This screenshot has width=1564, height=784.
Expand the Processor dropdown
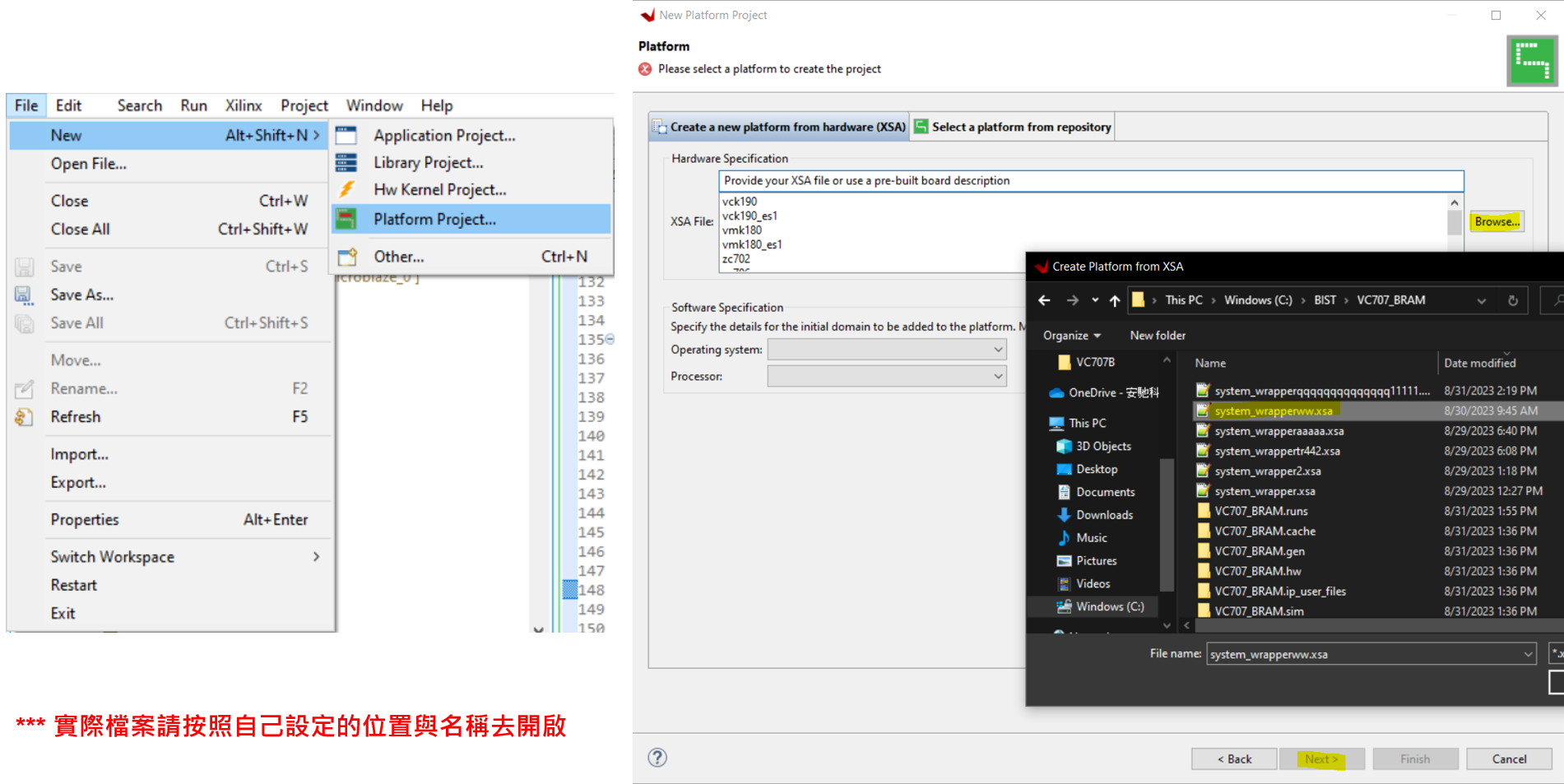(x=998, y=376)
